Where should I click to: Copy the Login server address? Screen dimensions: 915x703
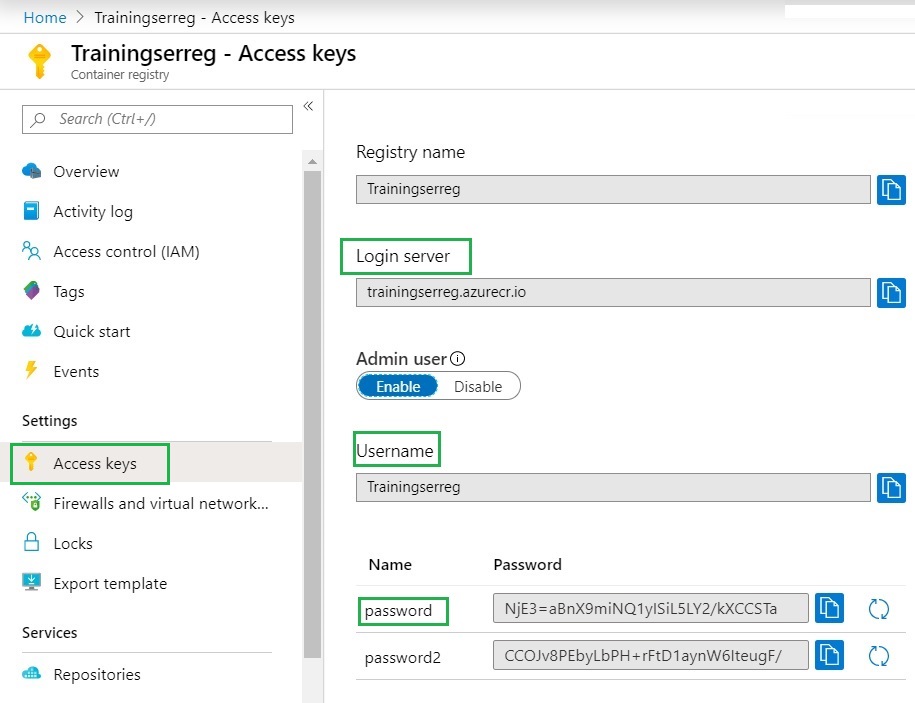coord(891,292)
